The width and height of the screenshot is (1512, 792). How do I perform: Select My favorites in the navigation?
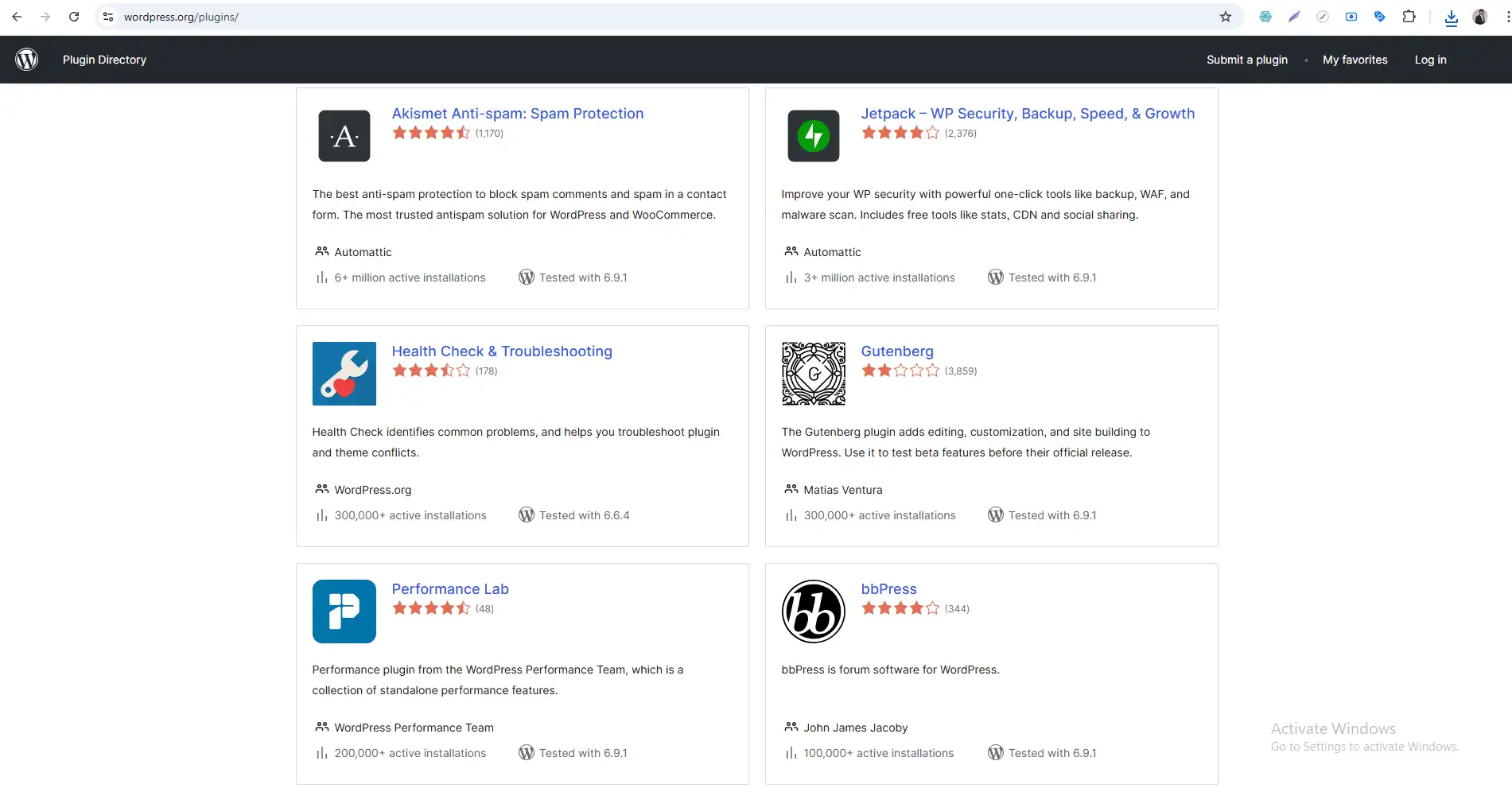pyautogui.click(x=1355, y=59)
